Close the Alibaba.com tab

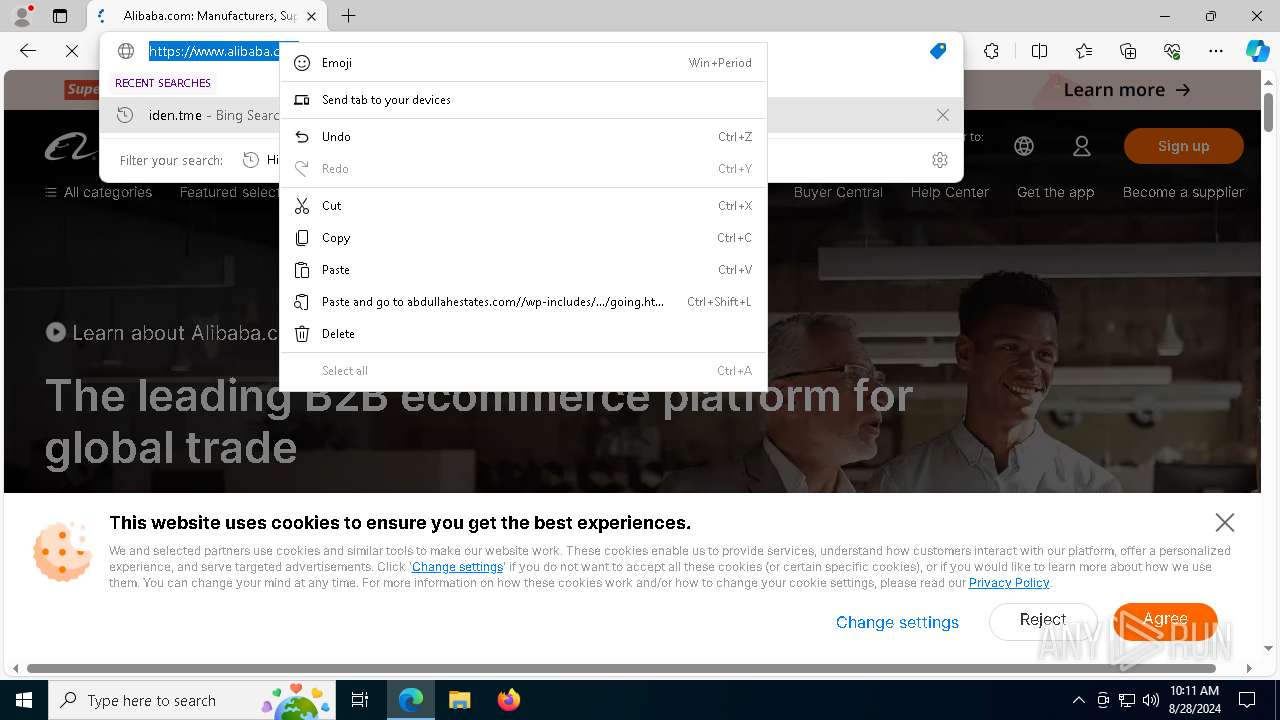tap(311, 16)
